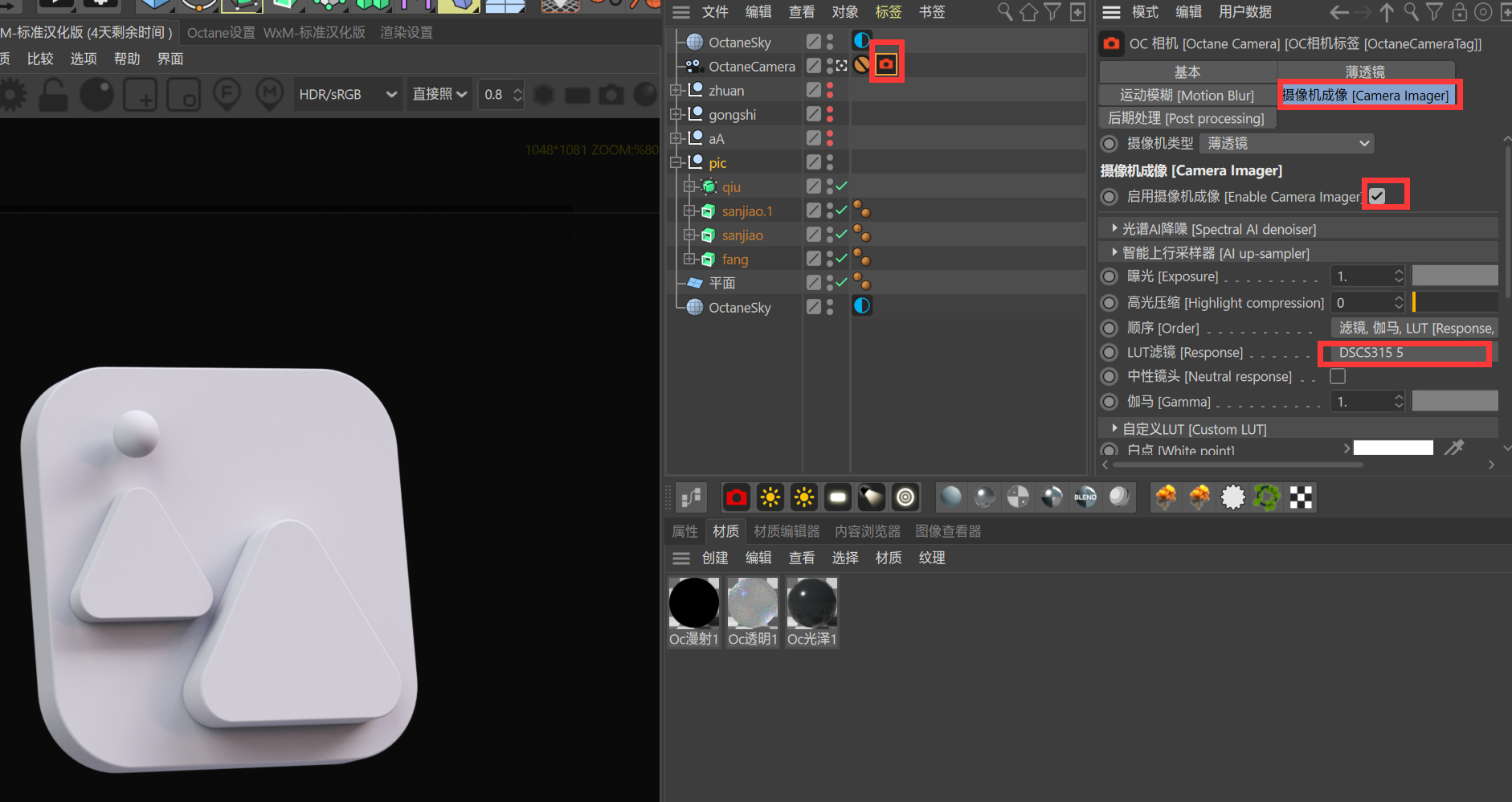Click the Octane camera tag icon on OctaneCamera

886,64
